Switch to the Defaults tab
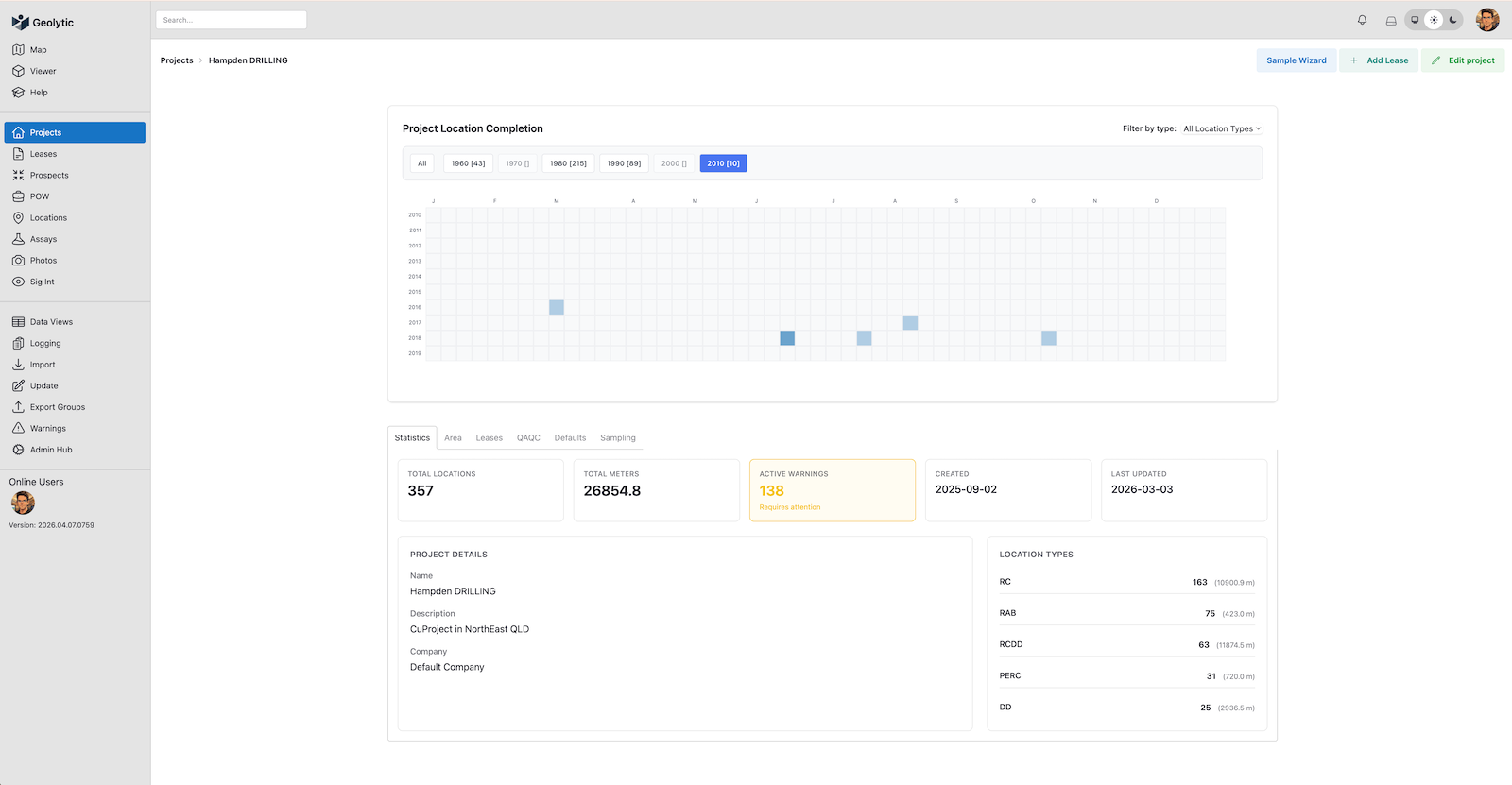This screenshot has height=785, width=1512. (x=570, y=437)
